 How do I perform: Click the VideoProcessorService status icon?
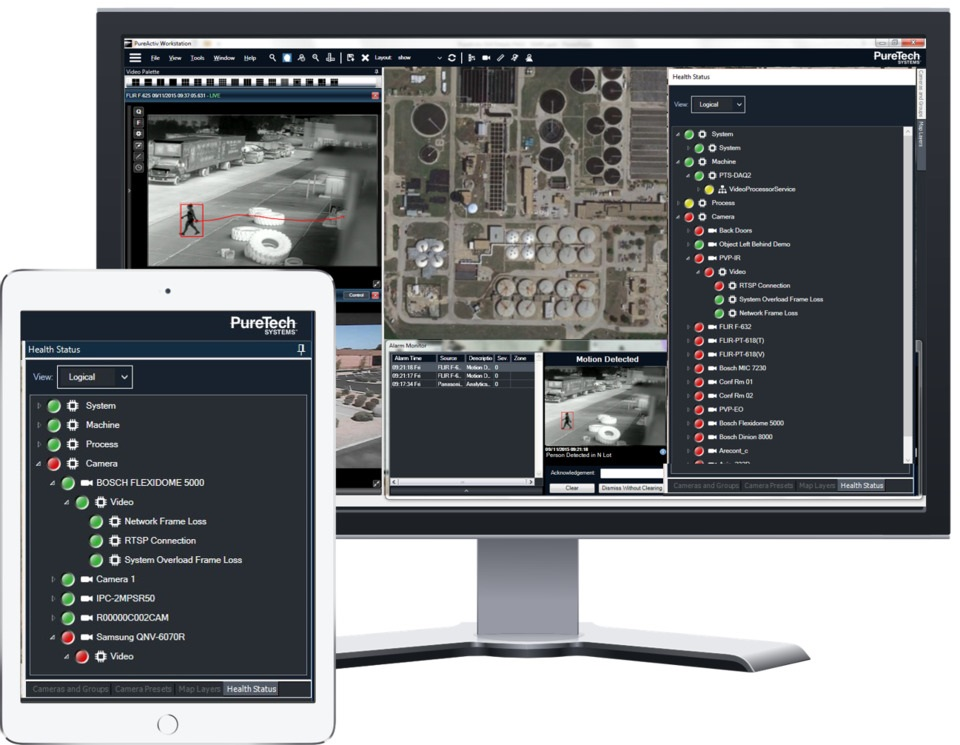pos(709,189)
